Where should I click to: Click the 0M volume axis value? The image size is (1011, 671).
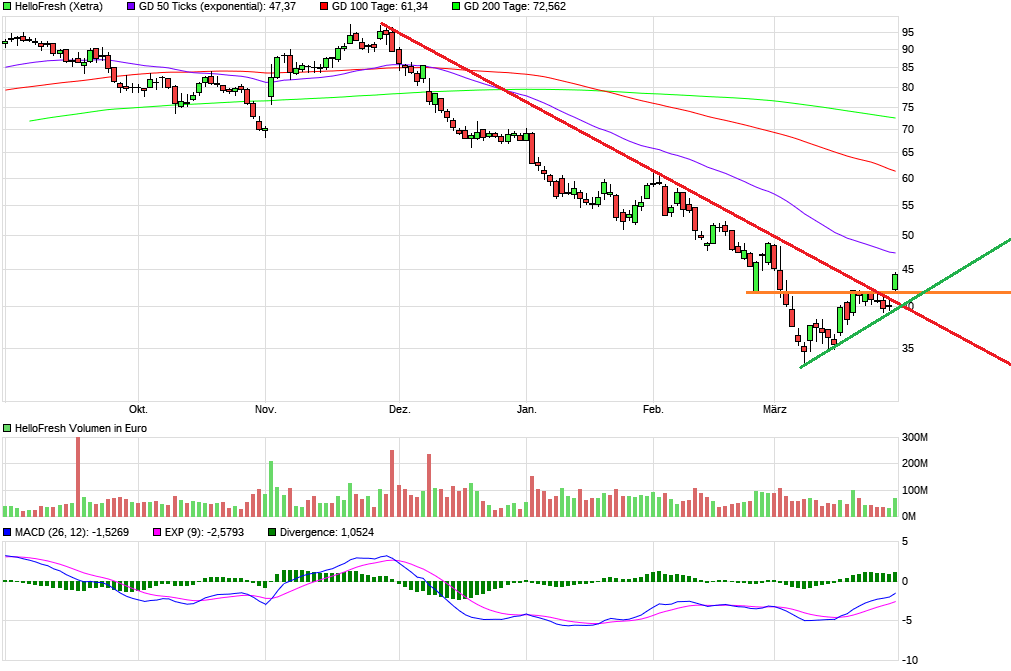908,516
